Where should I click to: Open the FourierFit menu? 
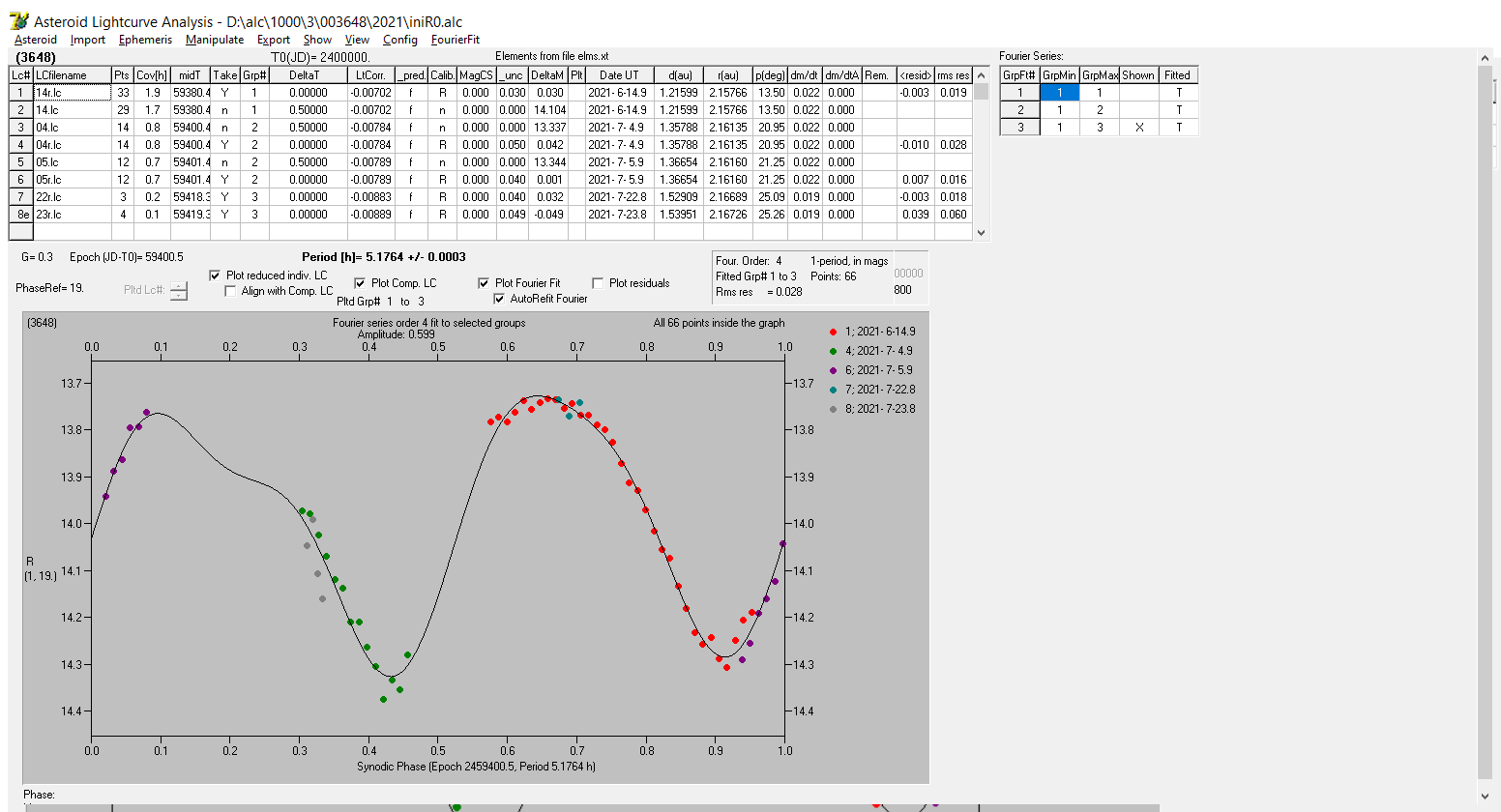[456, 40]
